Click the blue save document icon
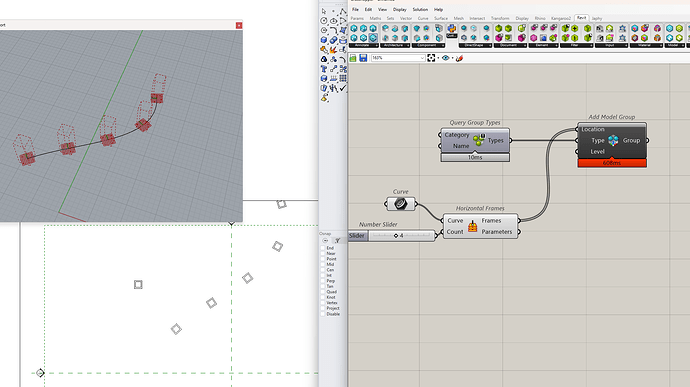Viewport: 690px width, 387px height. tap(363, 58)
